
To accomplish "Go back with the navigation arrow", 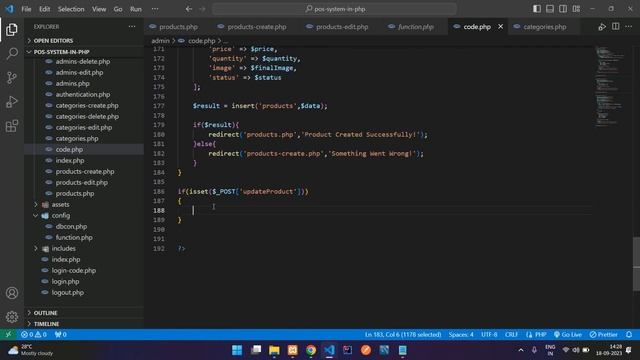I will click(189, 9).
